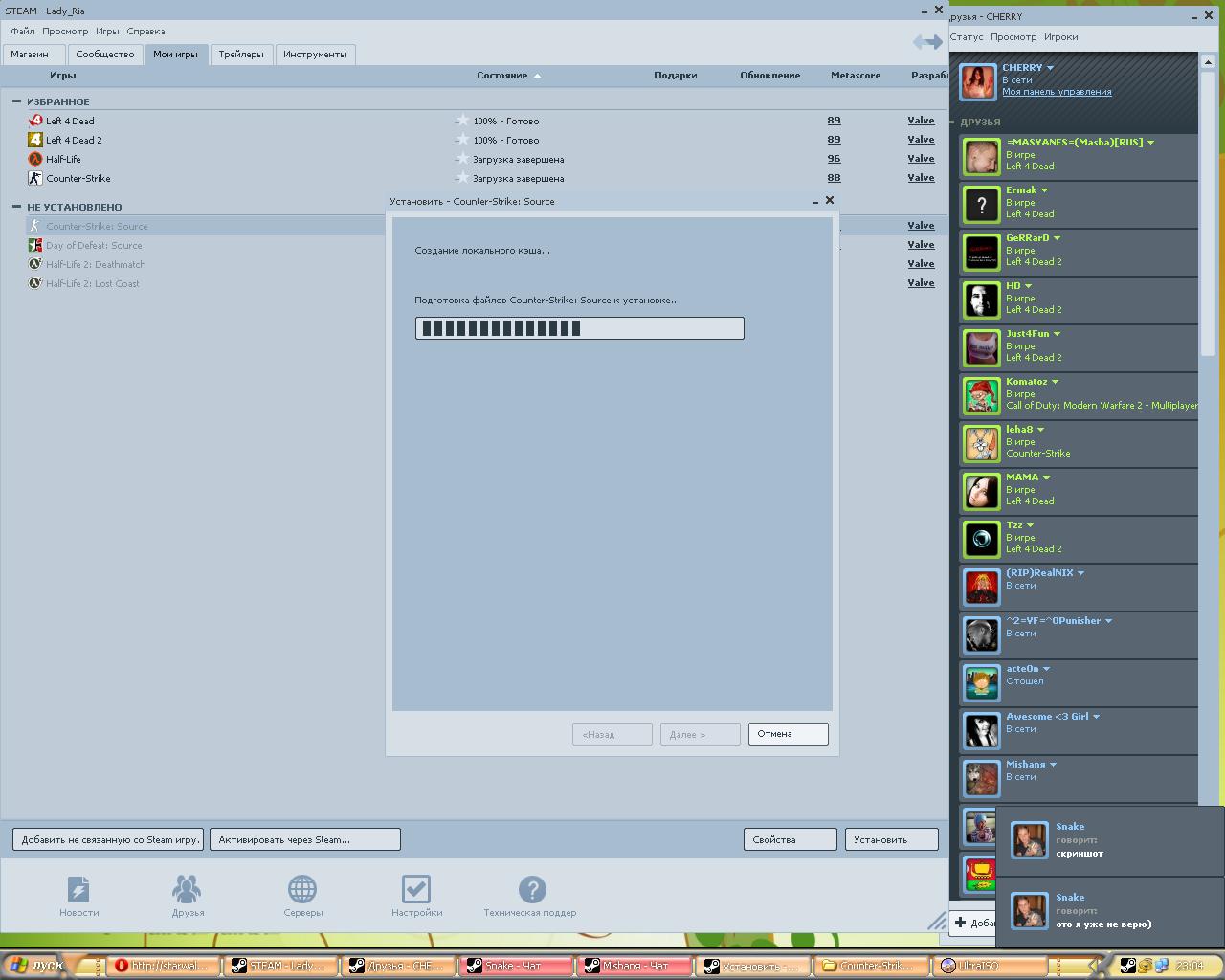
Task: Sort by the Metascore column header
Action: [x=856, y=76]
